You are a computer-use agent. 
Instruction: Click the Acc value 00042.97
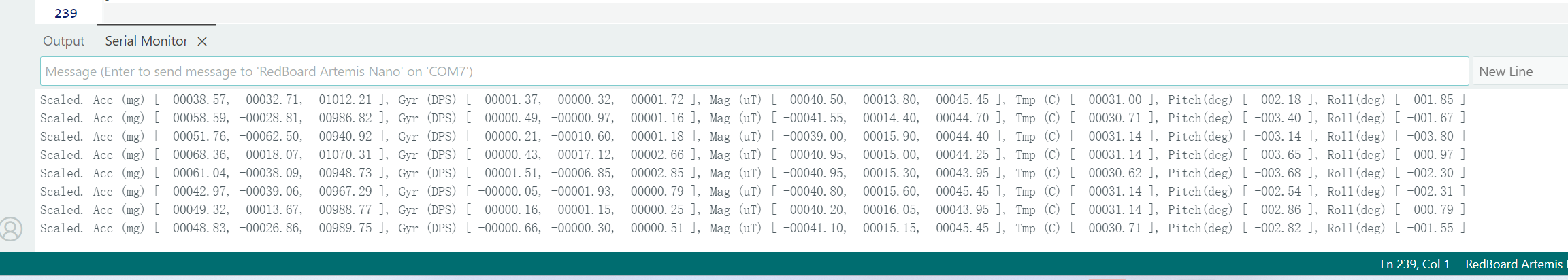(200, 192)
